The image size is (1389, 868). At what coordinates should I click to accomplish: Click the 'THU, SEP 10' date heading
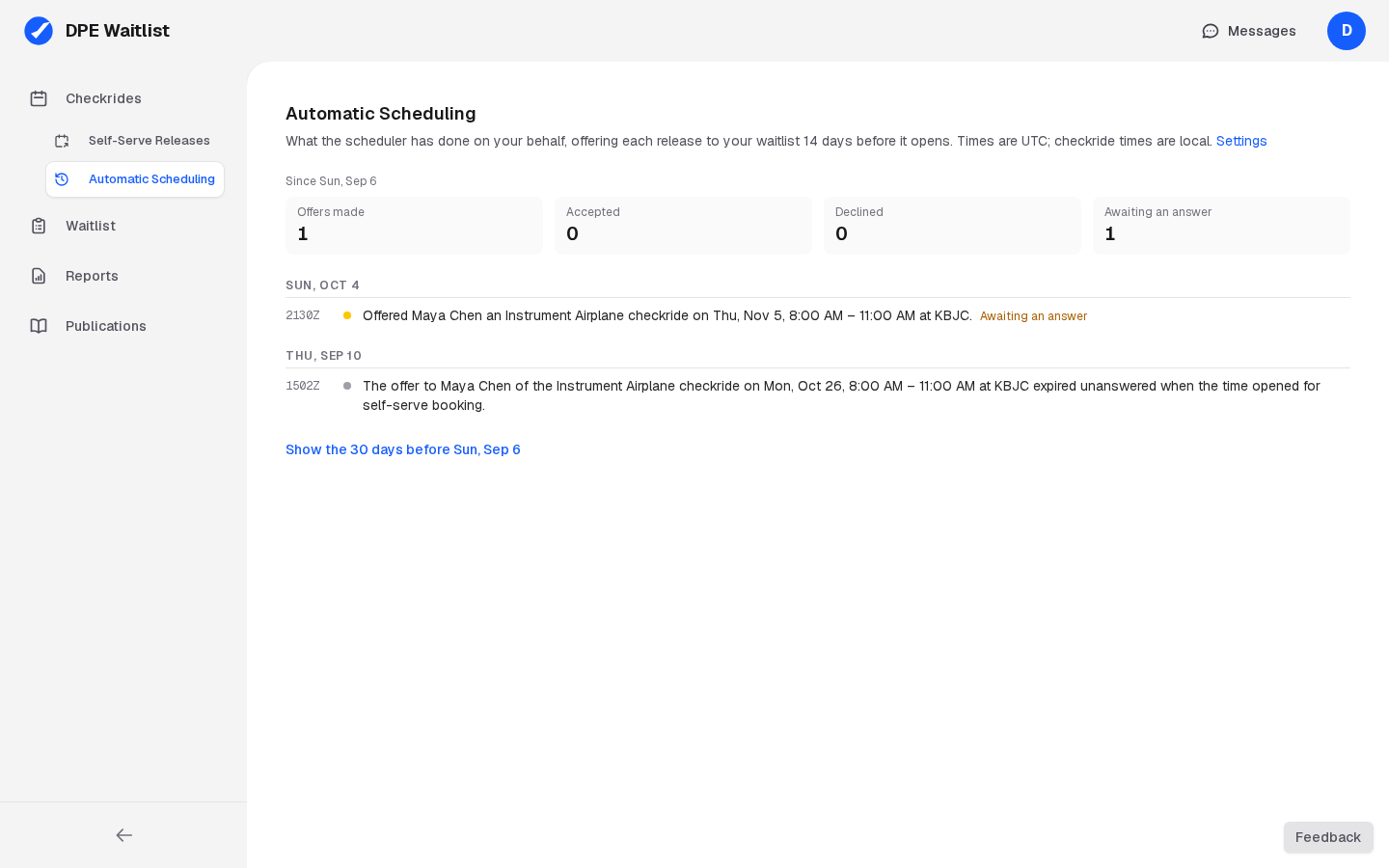tap(323, 356)
